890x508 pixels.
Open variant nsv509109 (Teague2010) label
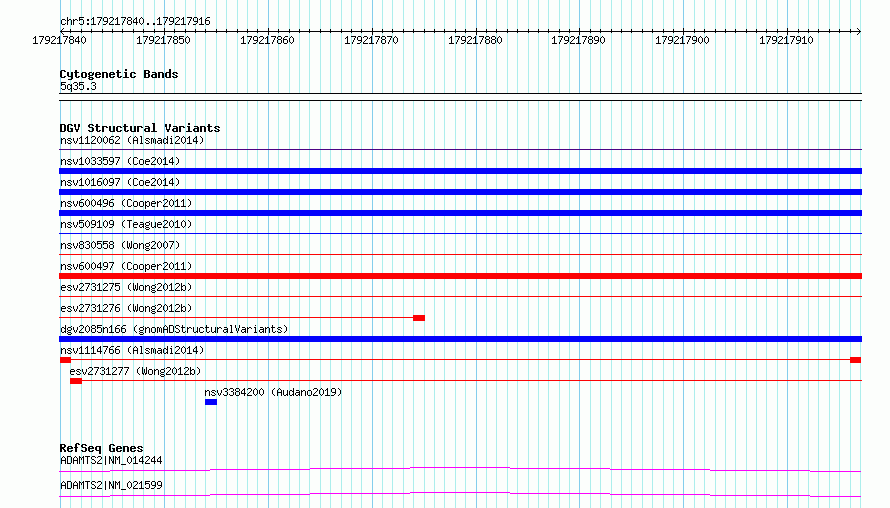(x=126, y=224)
